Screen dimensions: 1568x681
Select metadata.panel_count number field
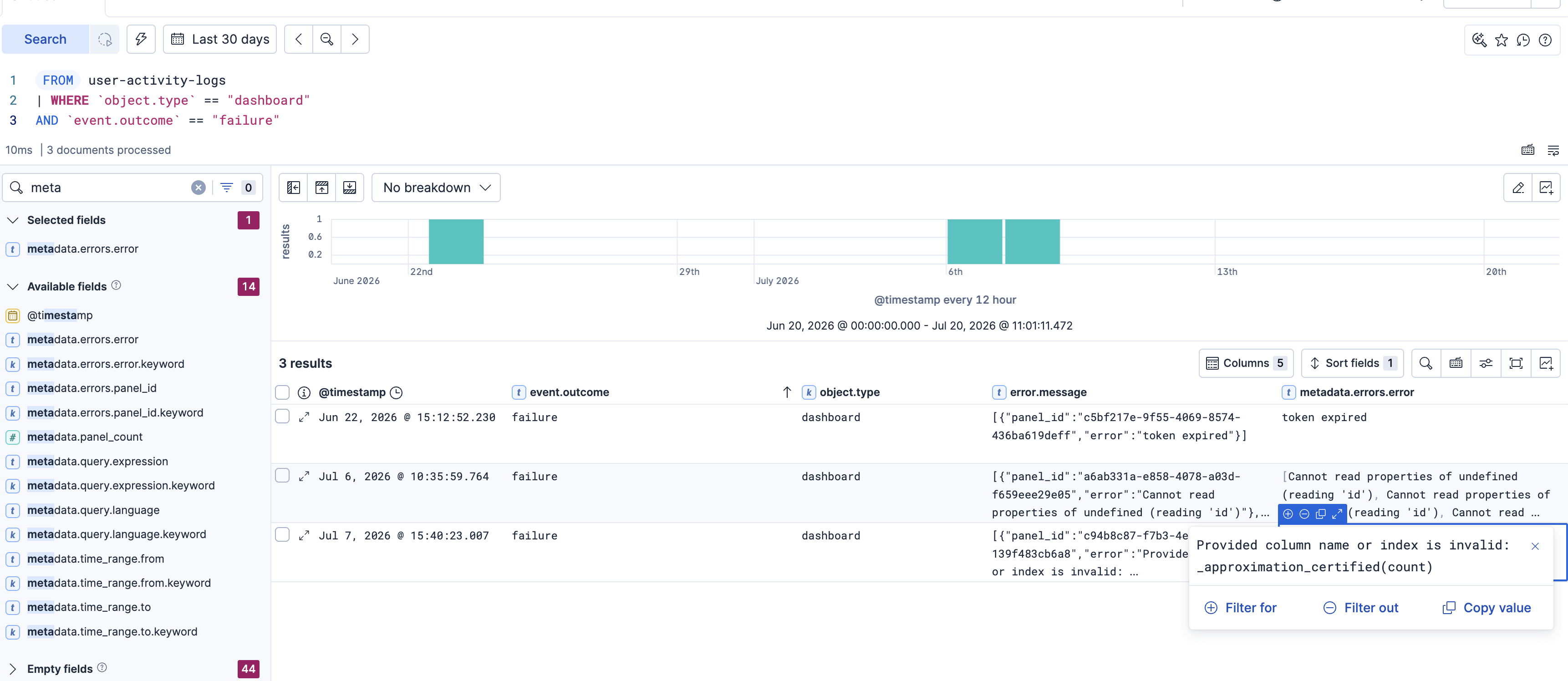point(85,437)
